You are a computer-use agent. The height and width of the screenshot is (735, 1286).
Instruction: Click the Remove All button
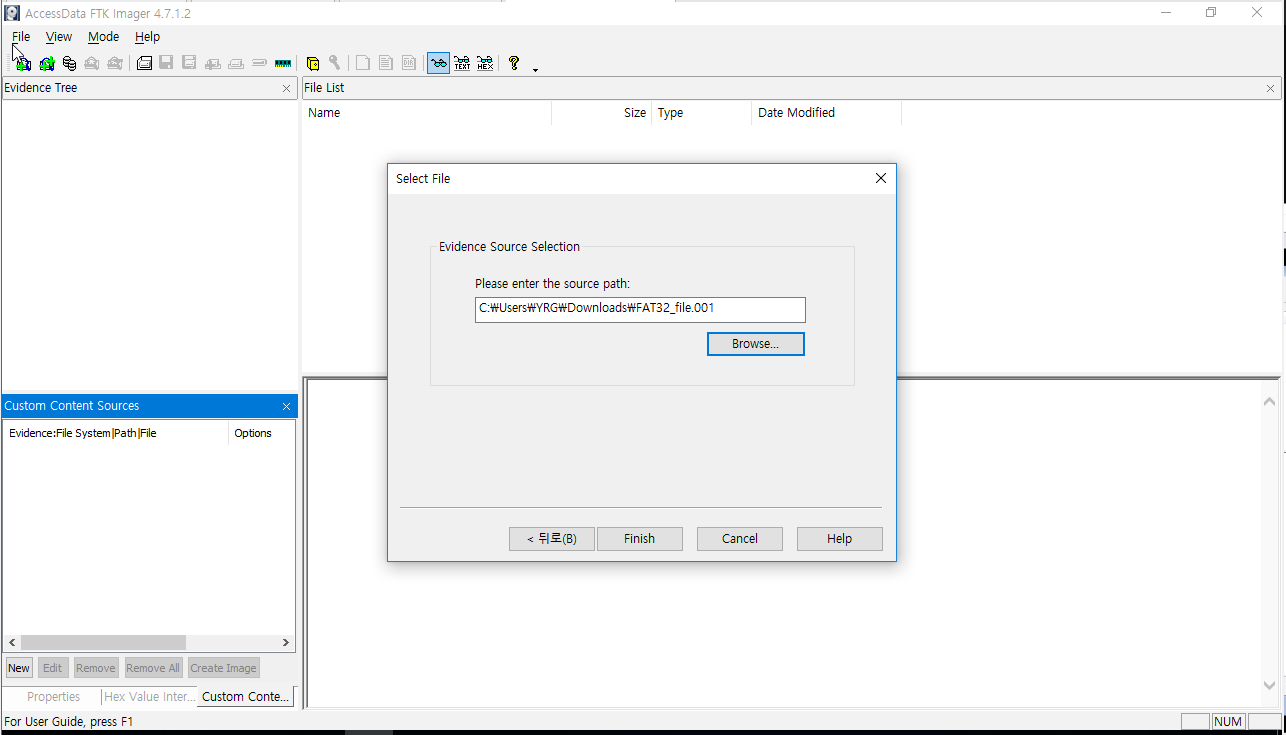pyautogui.click(x=153, y=668)
